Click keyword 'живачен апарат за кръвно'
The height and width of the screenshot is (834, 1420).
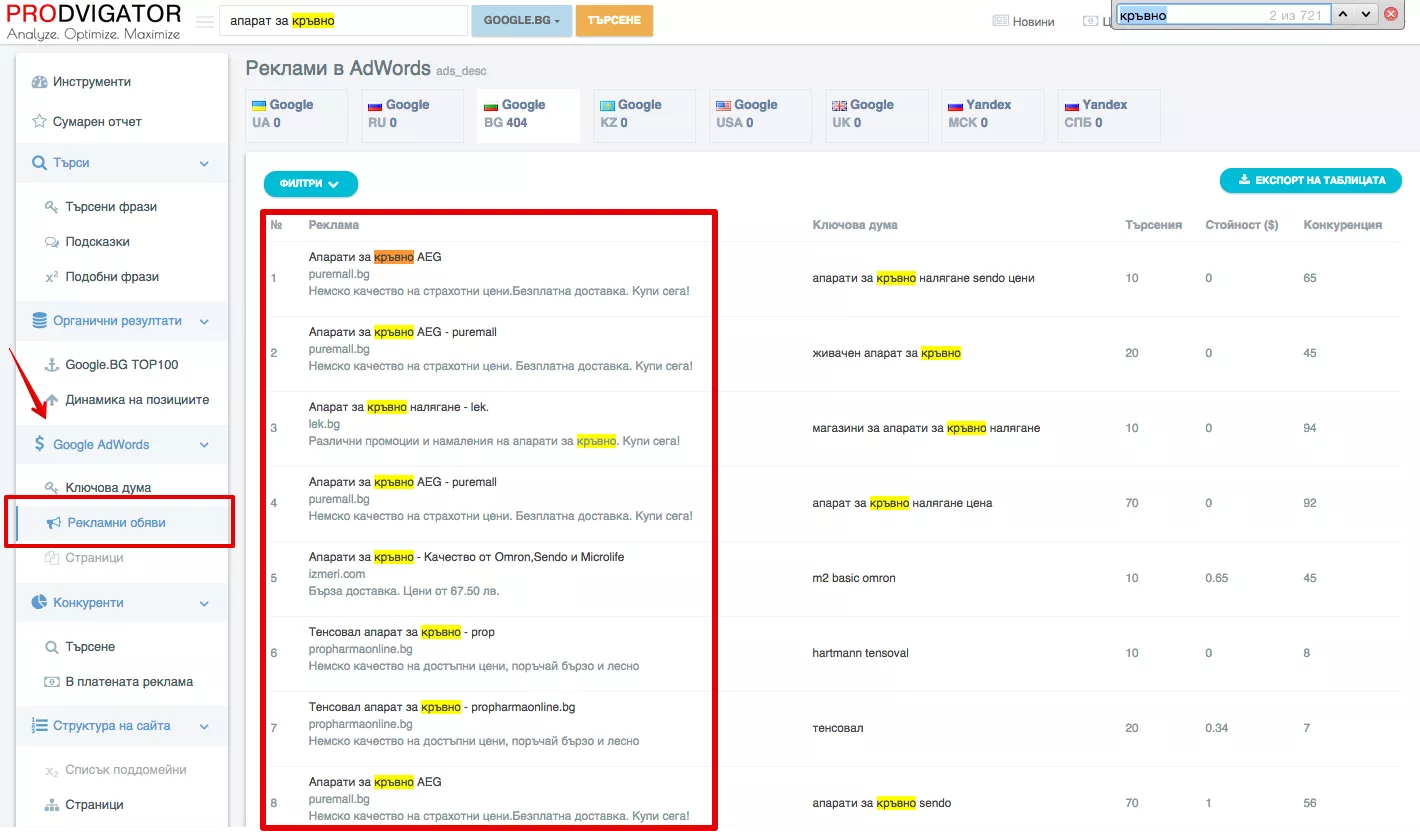[x=887, y=353]
